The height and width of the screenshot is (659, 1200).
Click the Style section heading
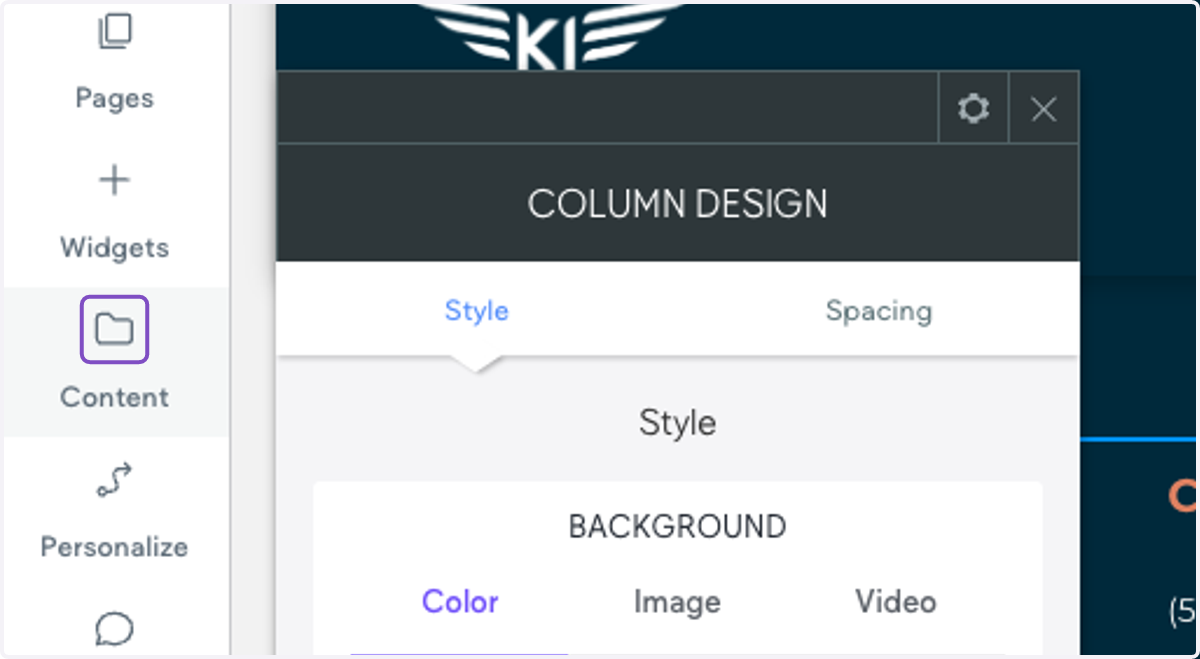click(x=678, y=423)
